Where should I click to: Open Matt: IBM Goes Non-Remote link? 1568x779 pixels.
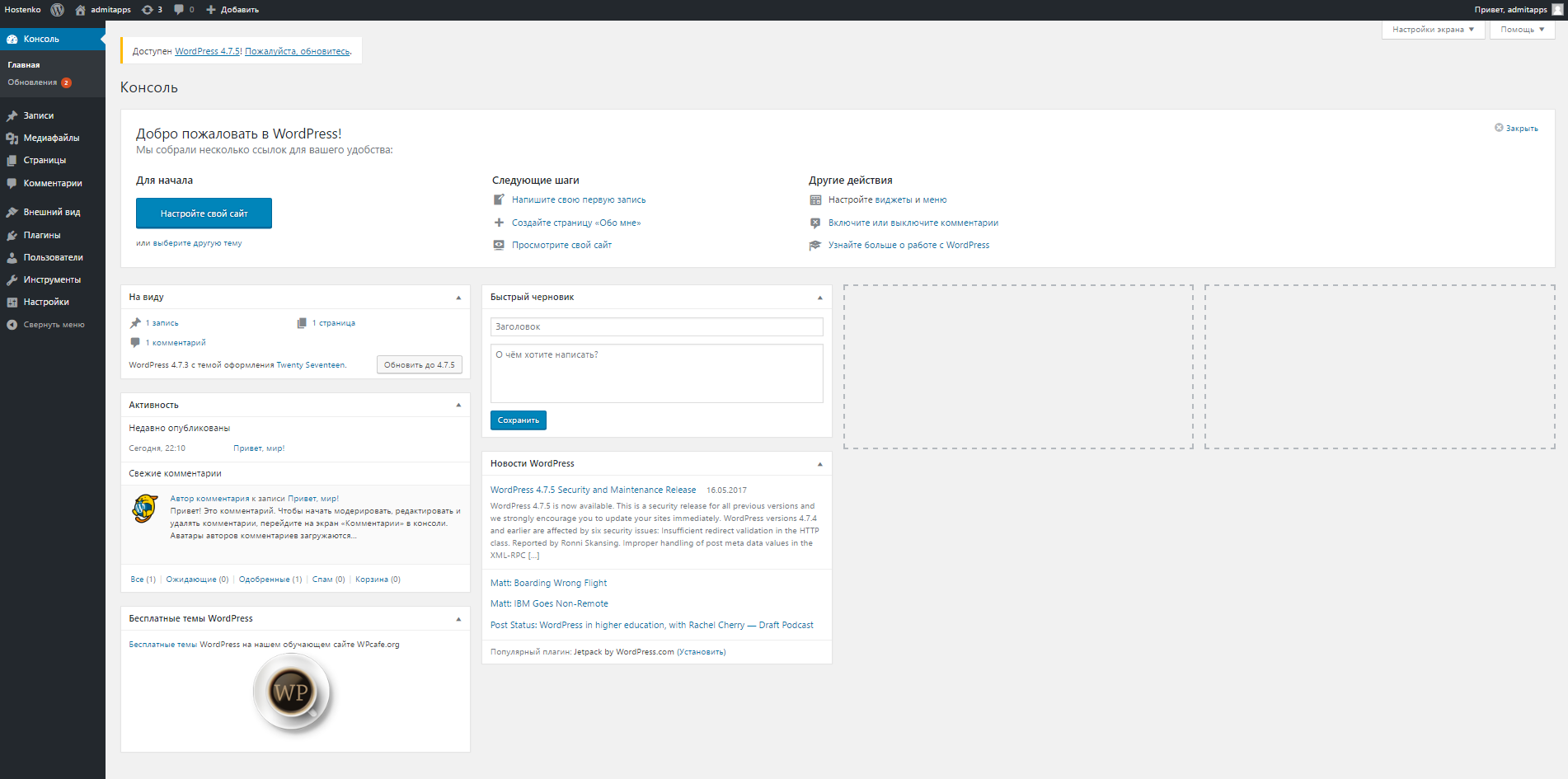pyautogui.click(x=549, y=603)
